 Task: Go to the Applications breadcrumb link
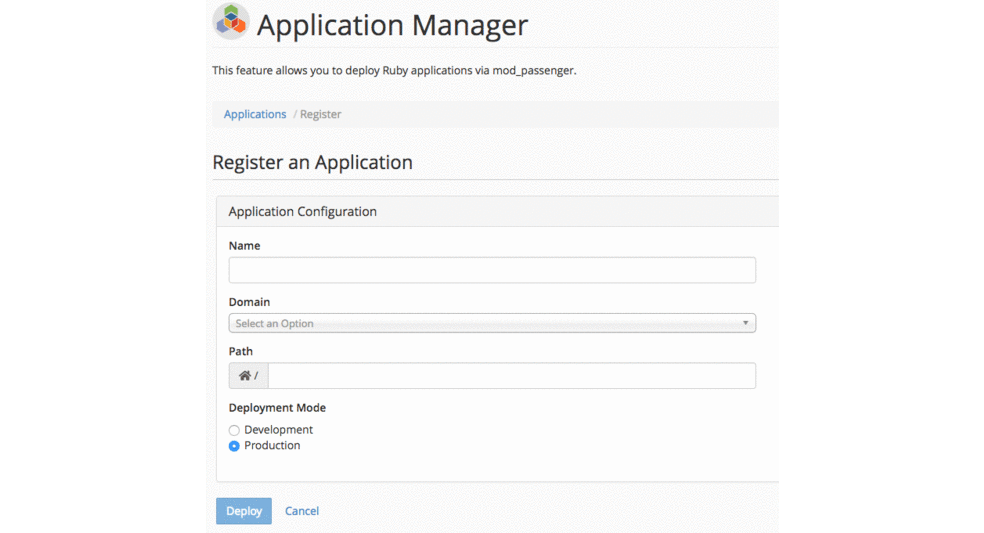pos(255,114)
